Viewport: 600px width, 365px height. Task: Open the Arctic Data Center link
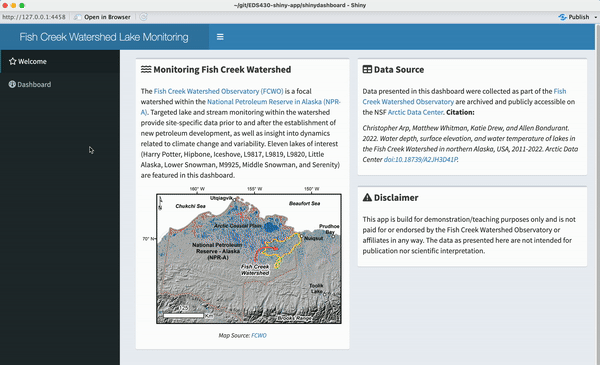coord(415,112)
